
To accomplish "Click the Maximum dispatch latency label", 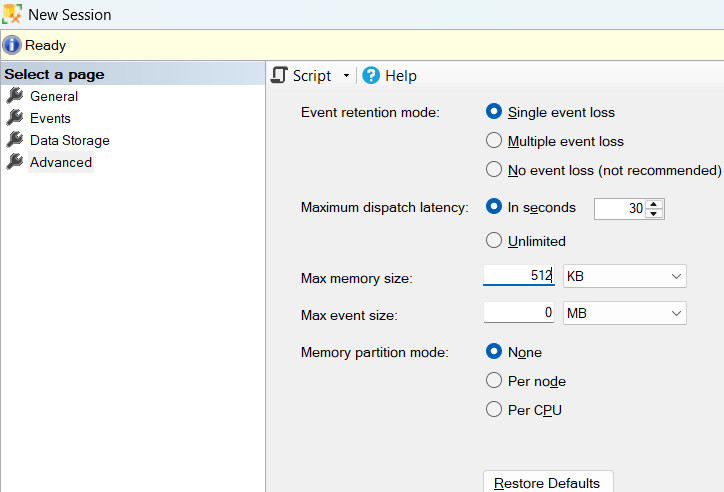I will pos(385,207).
